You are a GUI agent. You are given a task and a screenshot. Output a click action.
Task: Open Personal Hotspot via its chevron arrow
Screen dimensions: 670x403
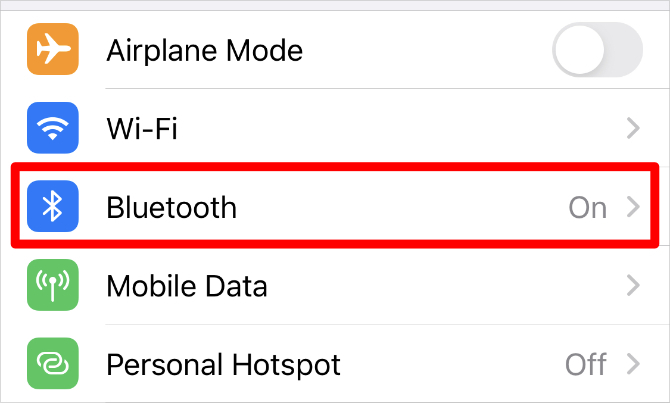(x=633, y=364)
